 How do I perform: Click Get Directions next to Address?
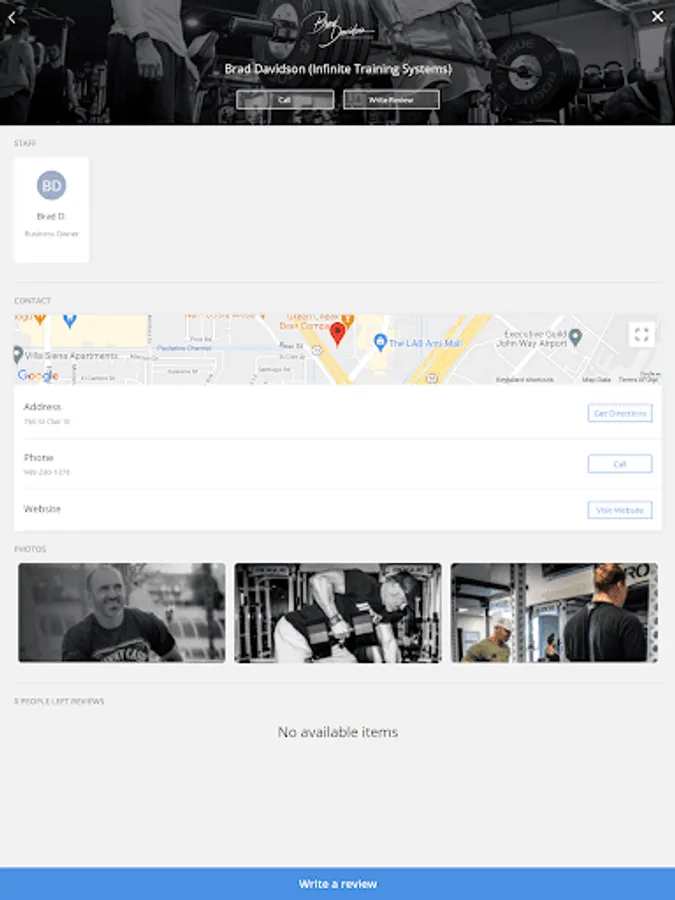tap(620, 413)
